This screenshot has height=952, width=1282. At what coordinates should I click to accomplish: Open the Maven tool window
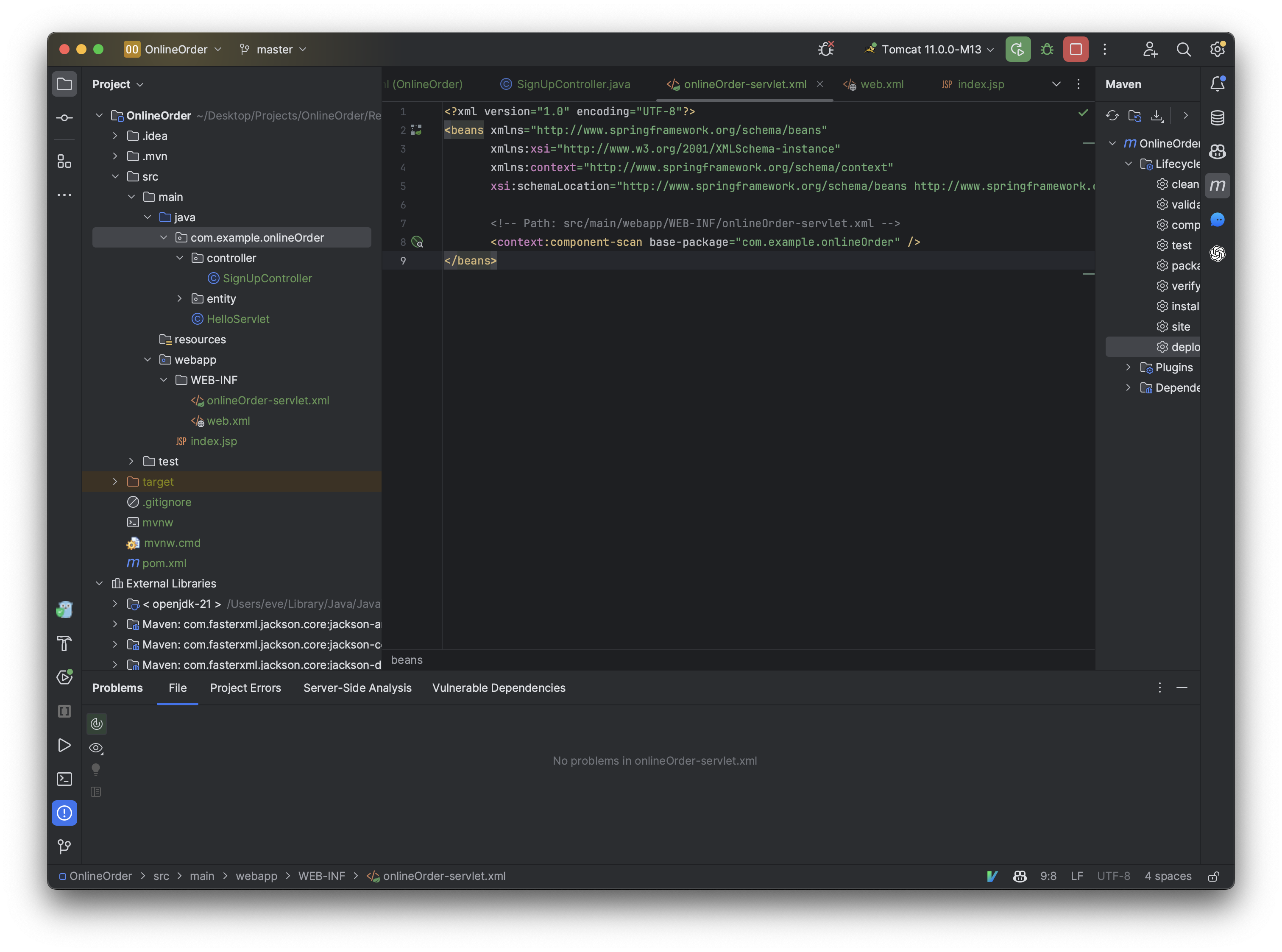[1218, 186]
